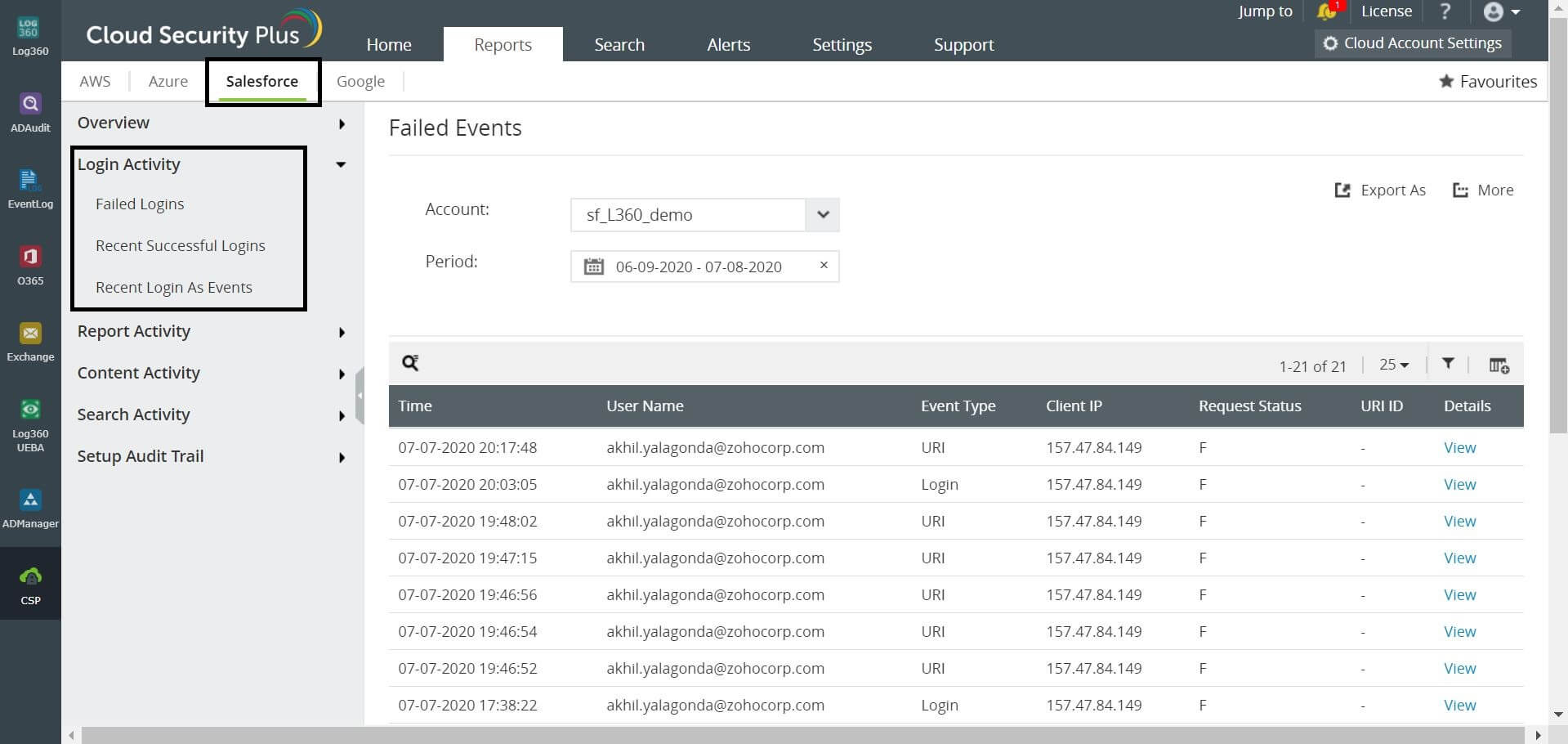1568x744 pixels.
Task: Click Export As button
Action: (1380, 190)
